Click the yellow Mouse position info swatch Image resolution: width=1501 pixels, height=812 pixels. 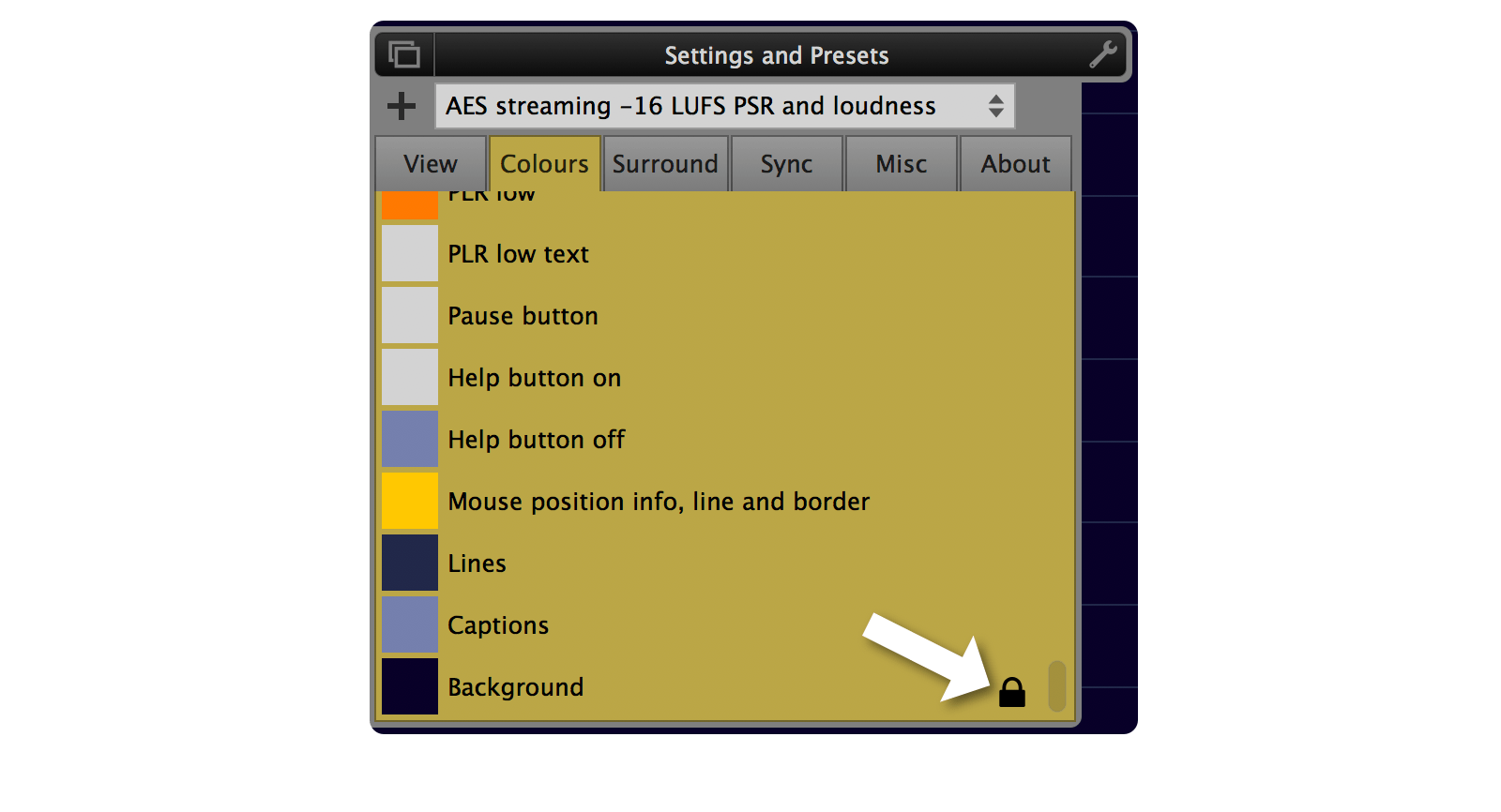pos(410,501)
